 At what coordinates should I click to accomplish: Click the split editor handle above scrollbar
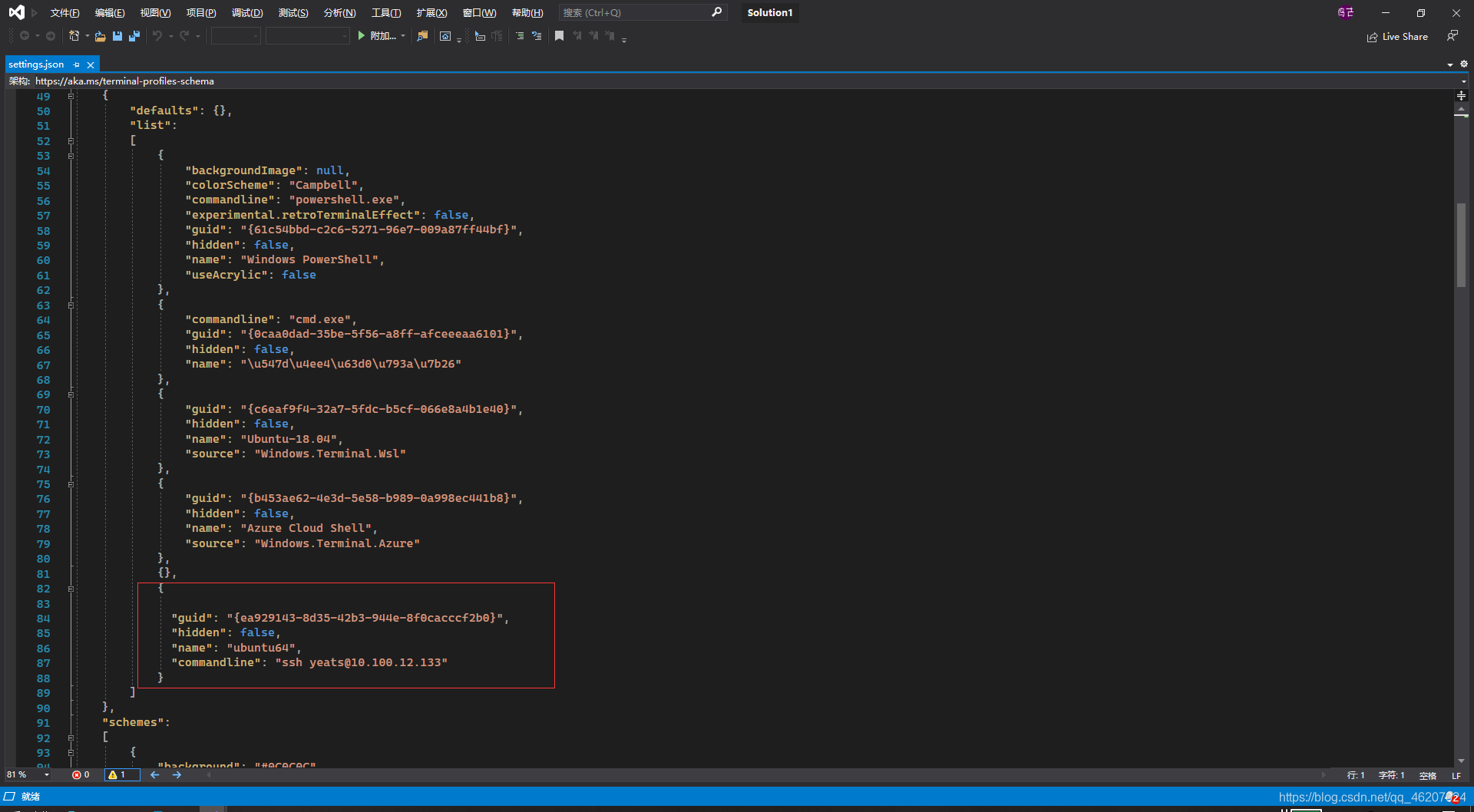click(x=1461, y=96)
